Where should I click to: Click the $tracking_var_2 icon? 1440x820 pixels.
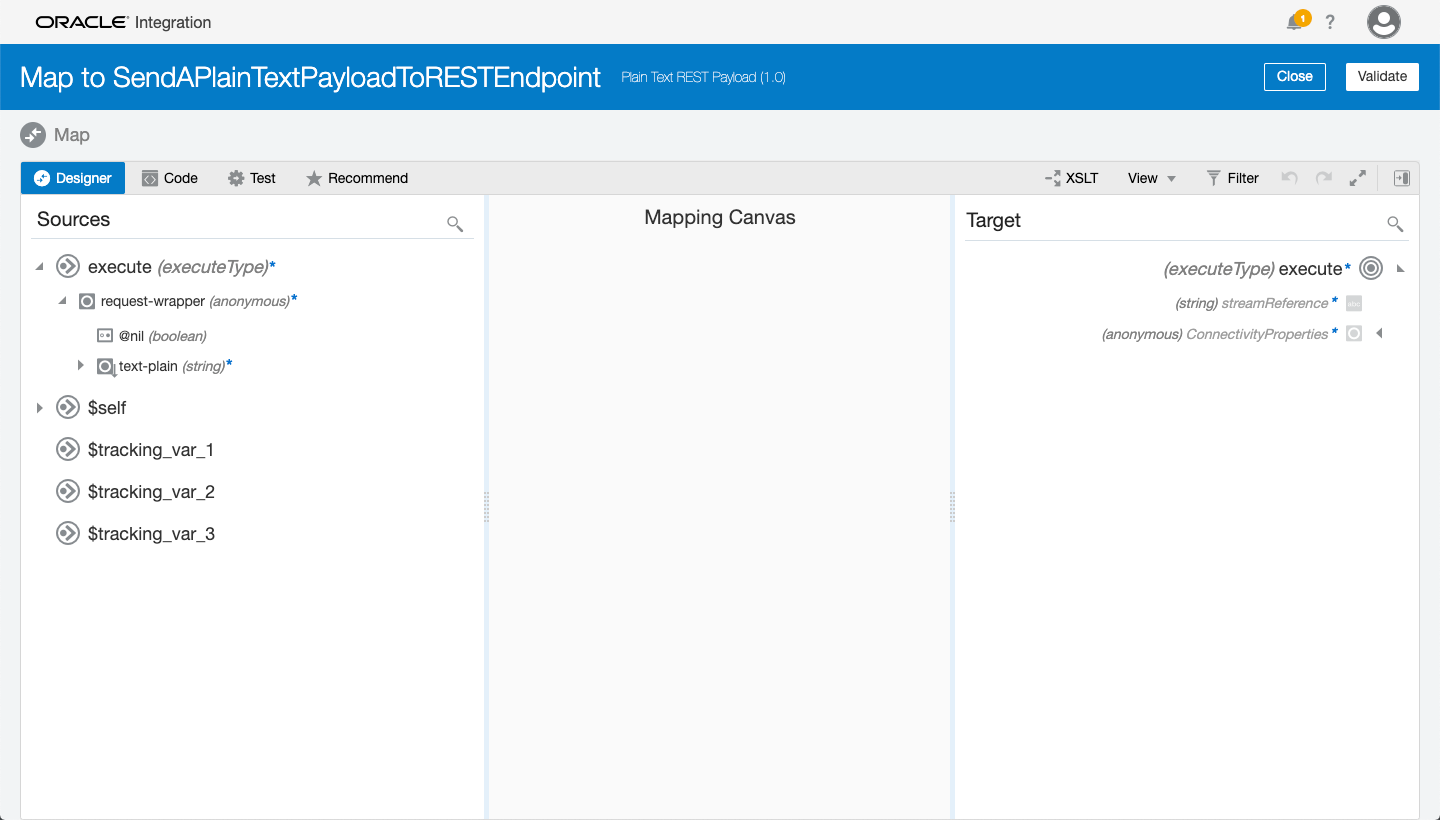click(x=67, y=492)
